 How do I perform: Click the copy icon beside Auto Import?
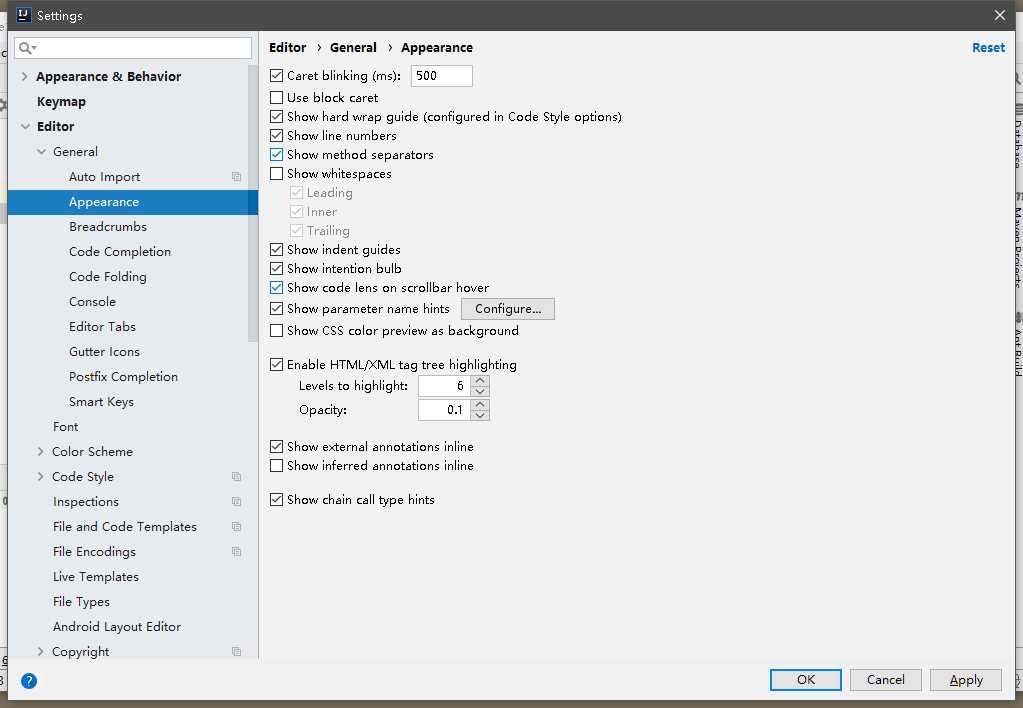(x=236, y=177)
